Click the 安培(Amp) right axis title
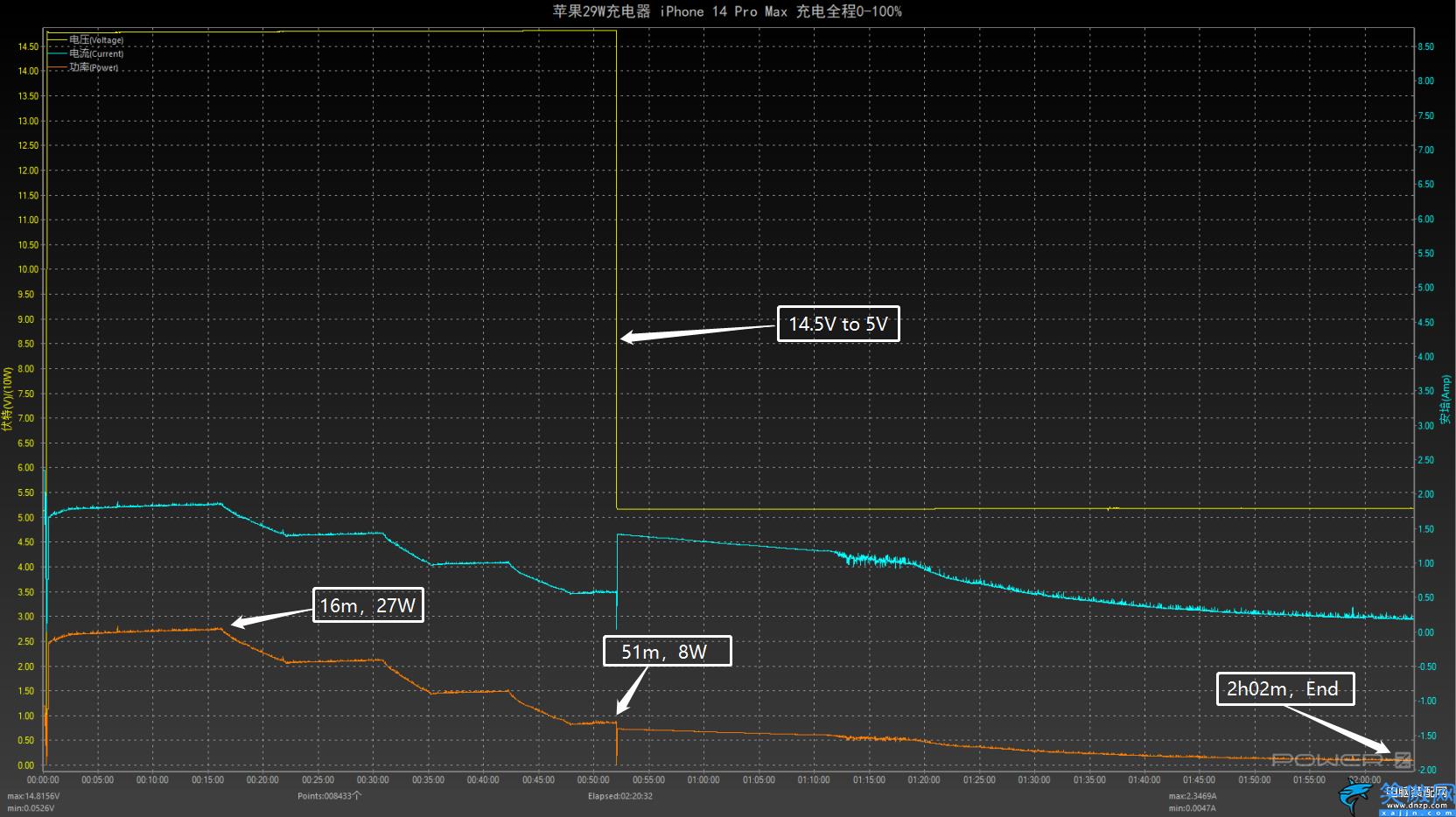The width and height of the screenshot is (1456, 817). 1445,400
